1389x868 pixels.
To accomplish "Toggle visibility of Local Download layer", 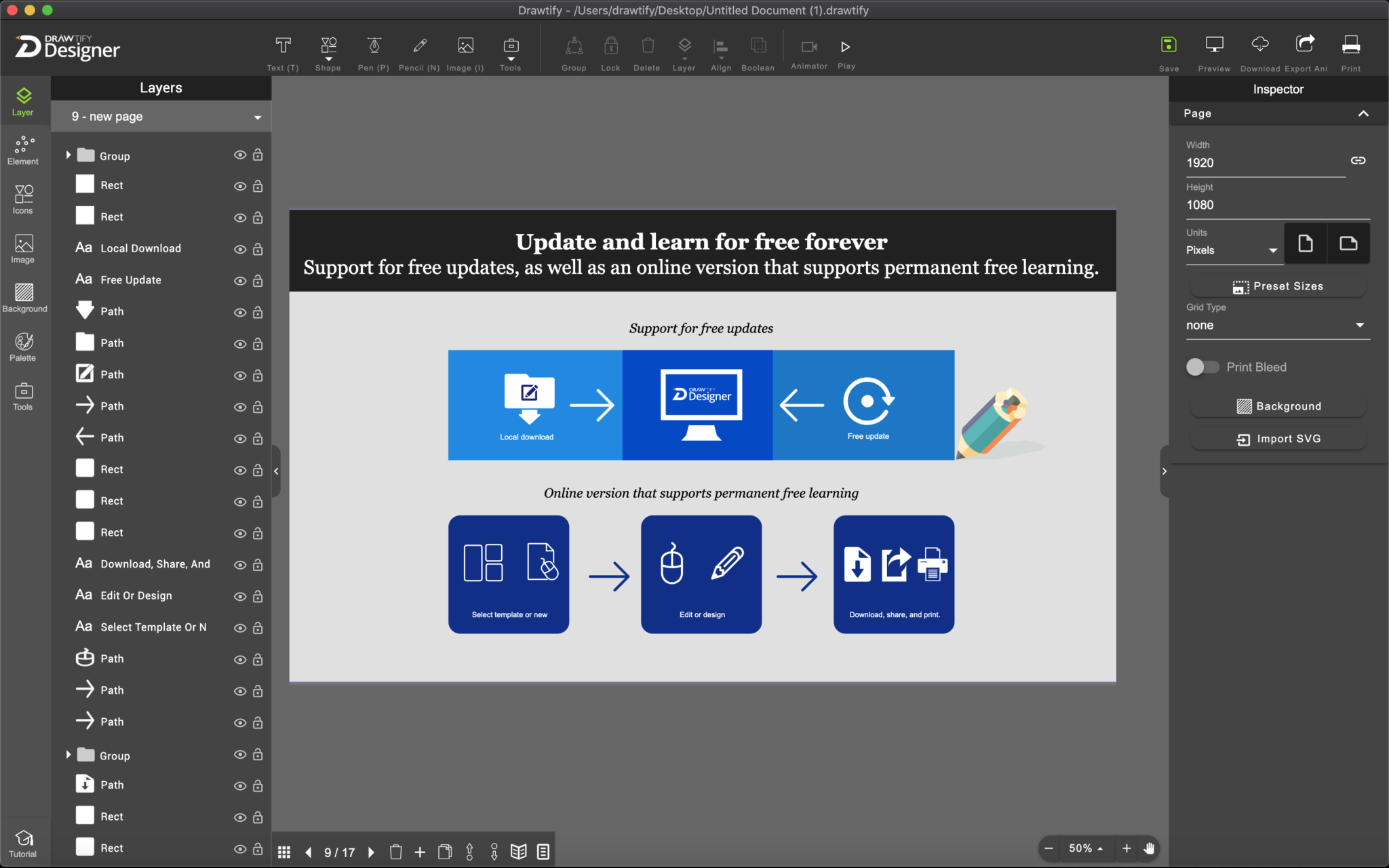I will (x=240, y=248).
